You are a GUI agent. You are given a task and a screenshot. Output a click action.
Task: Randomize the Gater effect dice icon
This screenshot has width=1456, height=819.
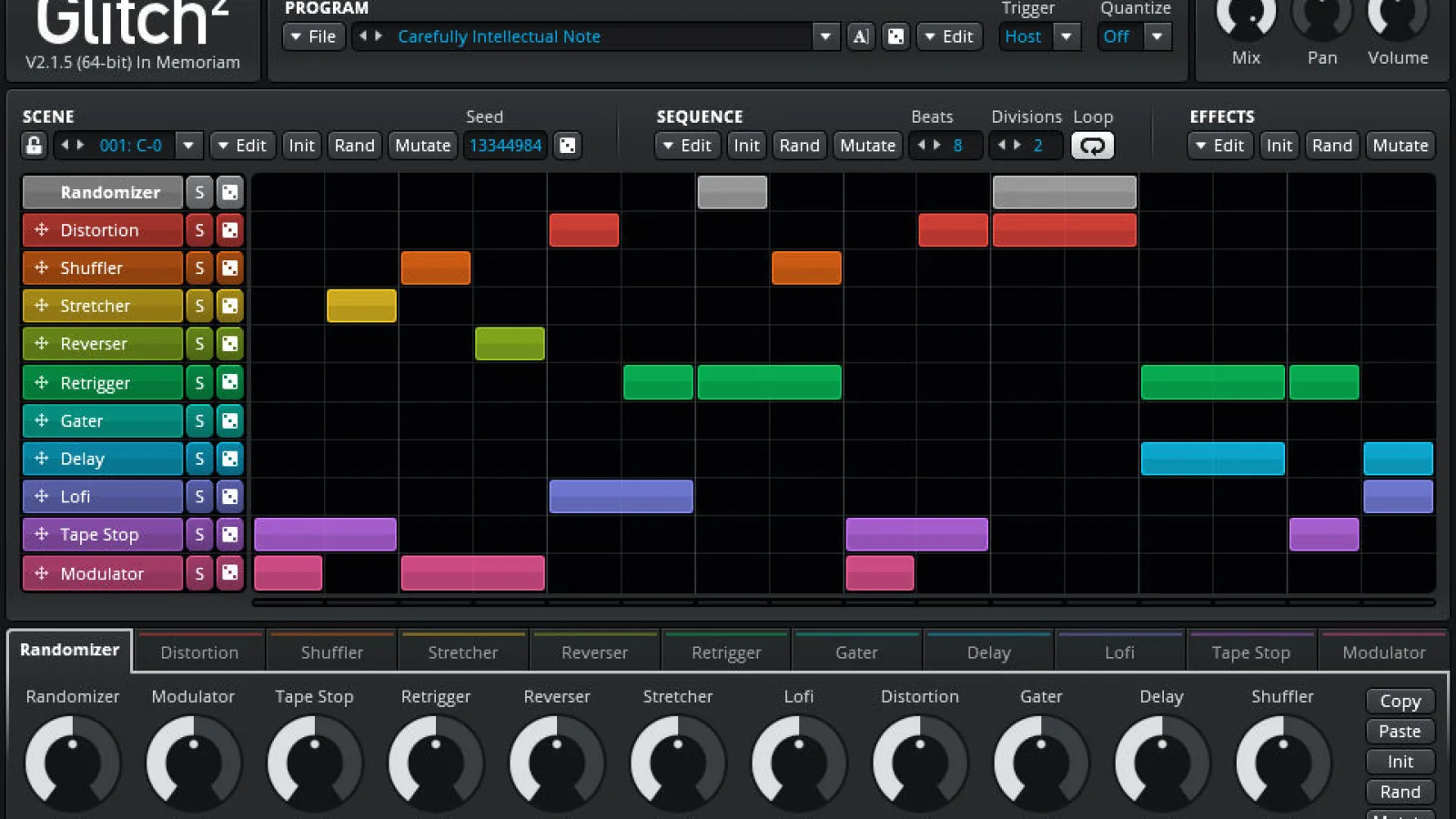click(x=230, y=420)
